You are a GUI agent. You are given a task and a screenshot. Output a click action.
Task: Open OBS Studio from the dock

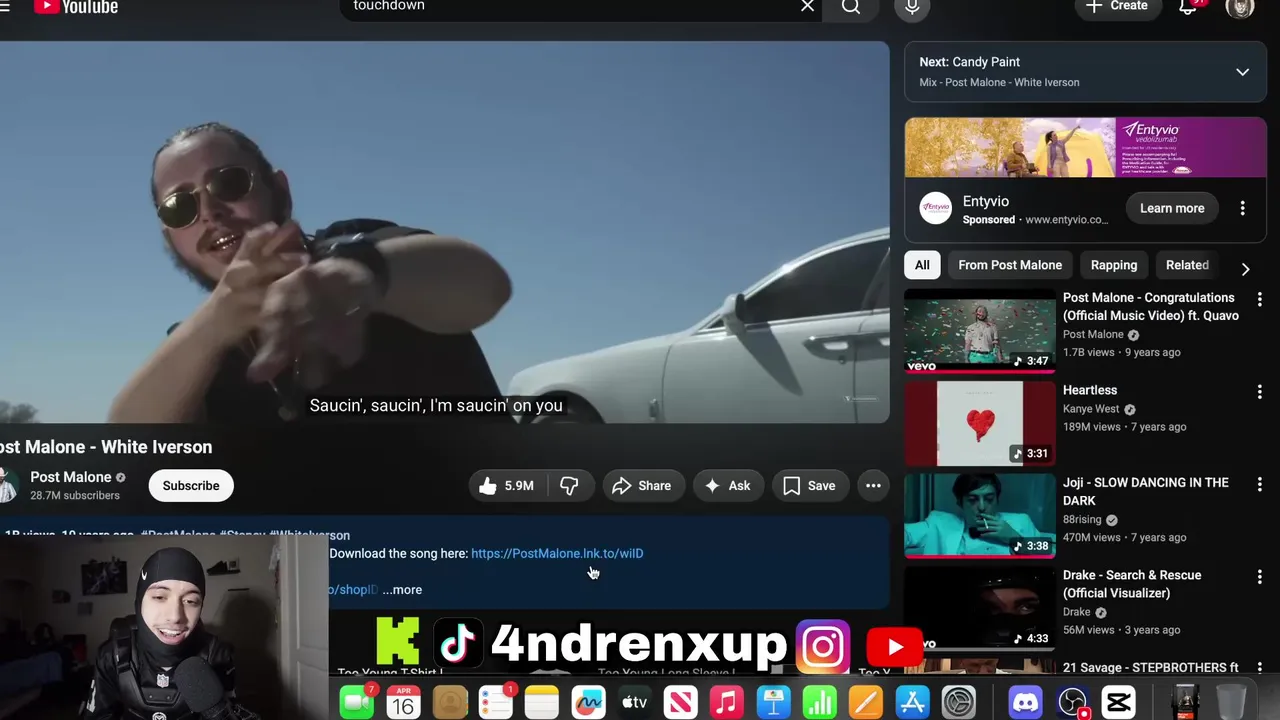pyautogui.click(x=1072, y=703)
